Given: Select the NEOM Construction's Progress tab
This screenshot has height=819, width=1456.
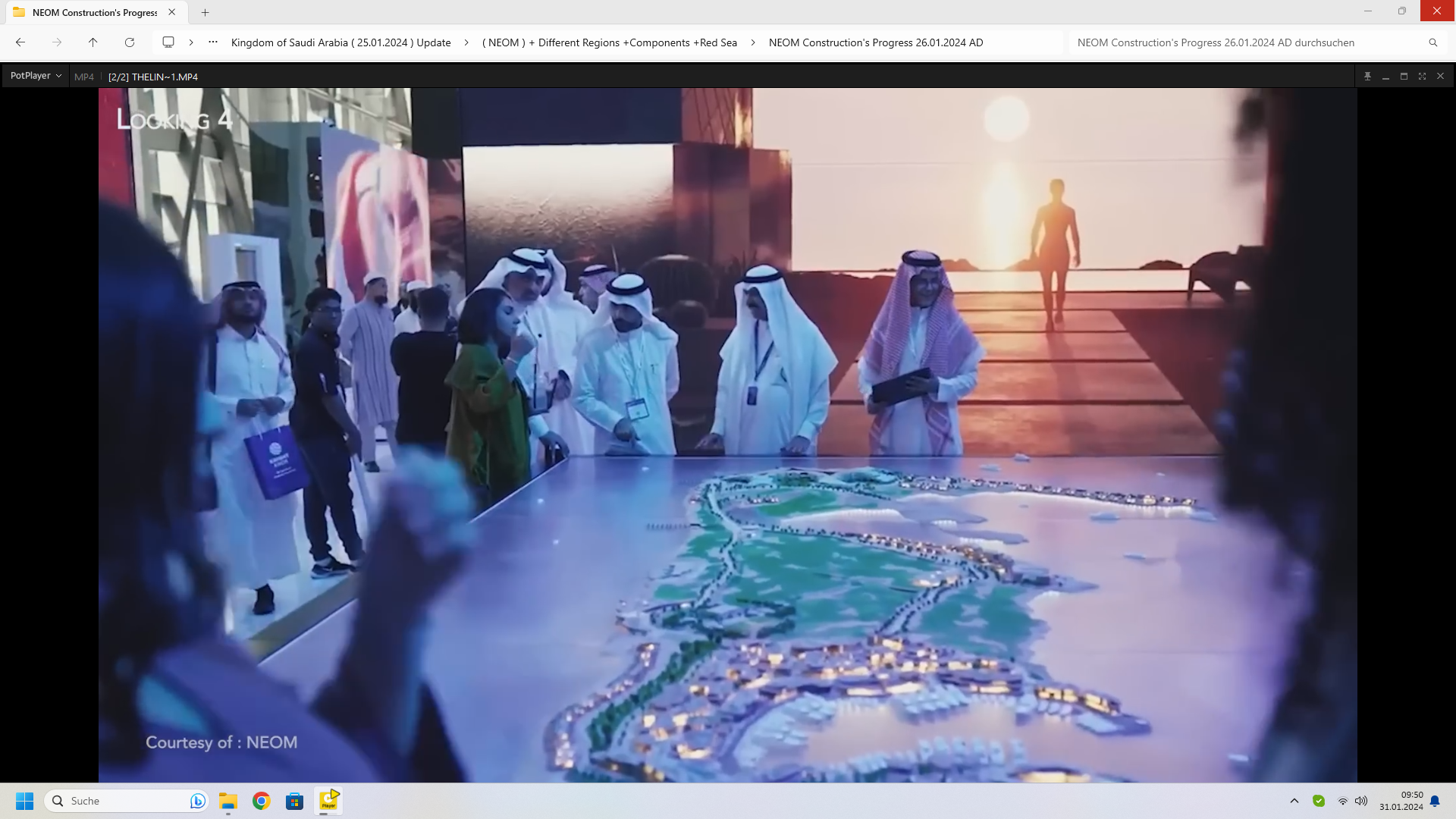Looking at the screenshot, I should click(x=94, y=12).
